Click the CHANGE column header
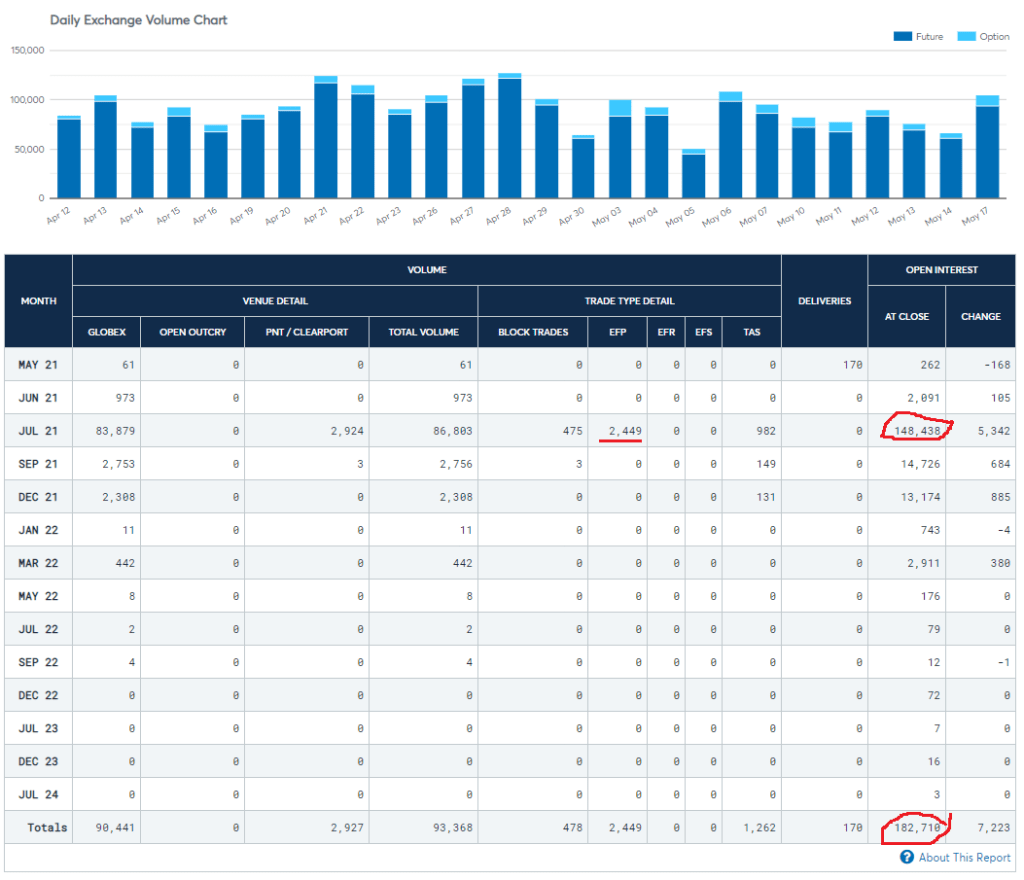Screen dimensions: 1024x880 980,316
